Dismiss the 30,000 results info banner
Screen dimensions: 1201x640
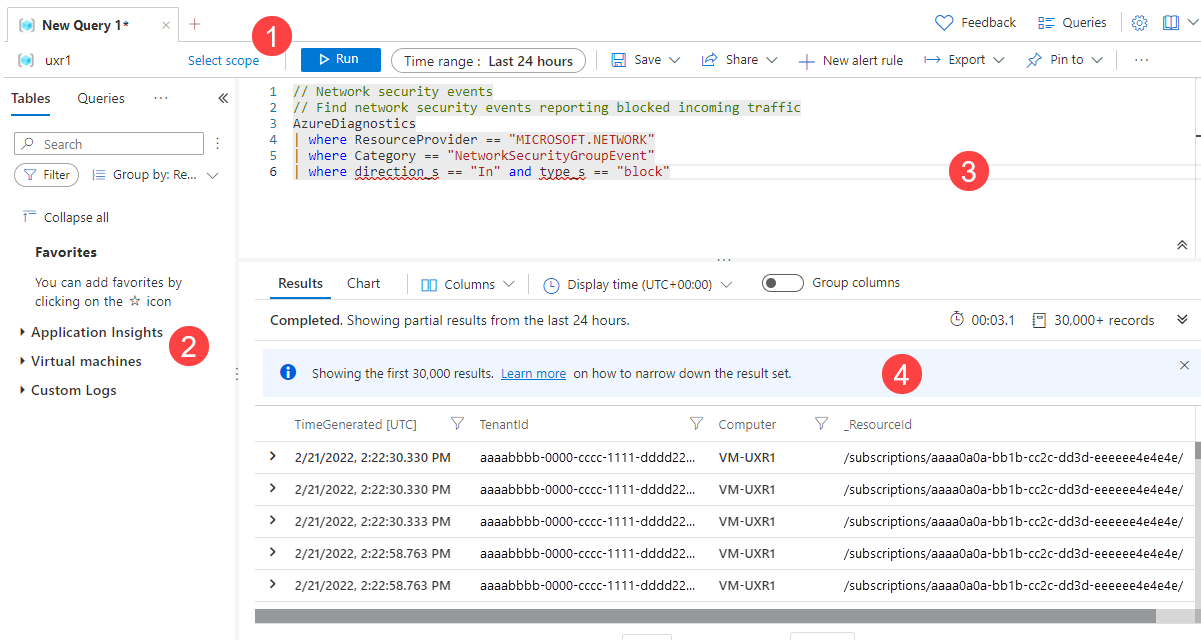point(1184,365)
